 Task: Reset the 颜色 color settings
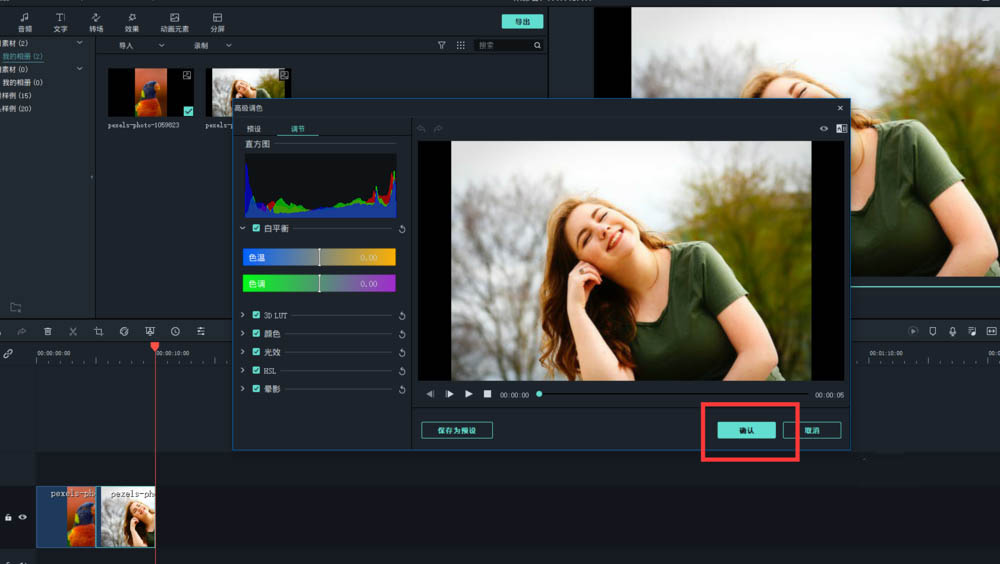coord(402,334)
